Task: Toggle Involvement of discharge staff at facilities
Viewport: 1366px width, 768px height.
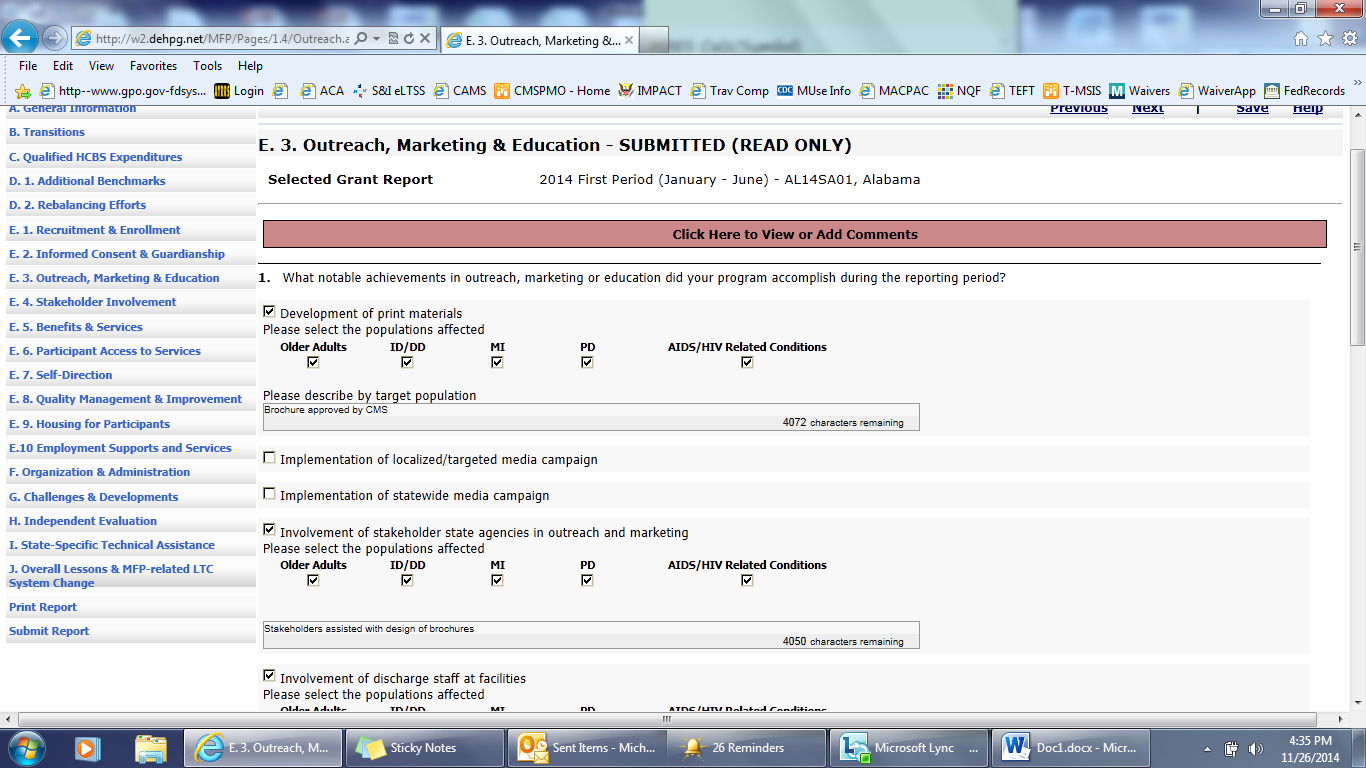Action: point(269,676)
